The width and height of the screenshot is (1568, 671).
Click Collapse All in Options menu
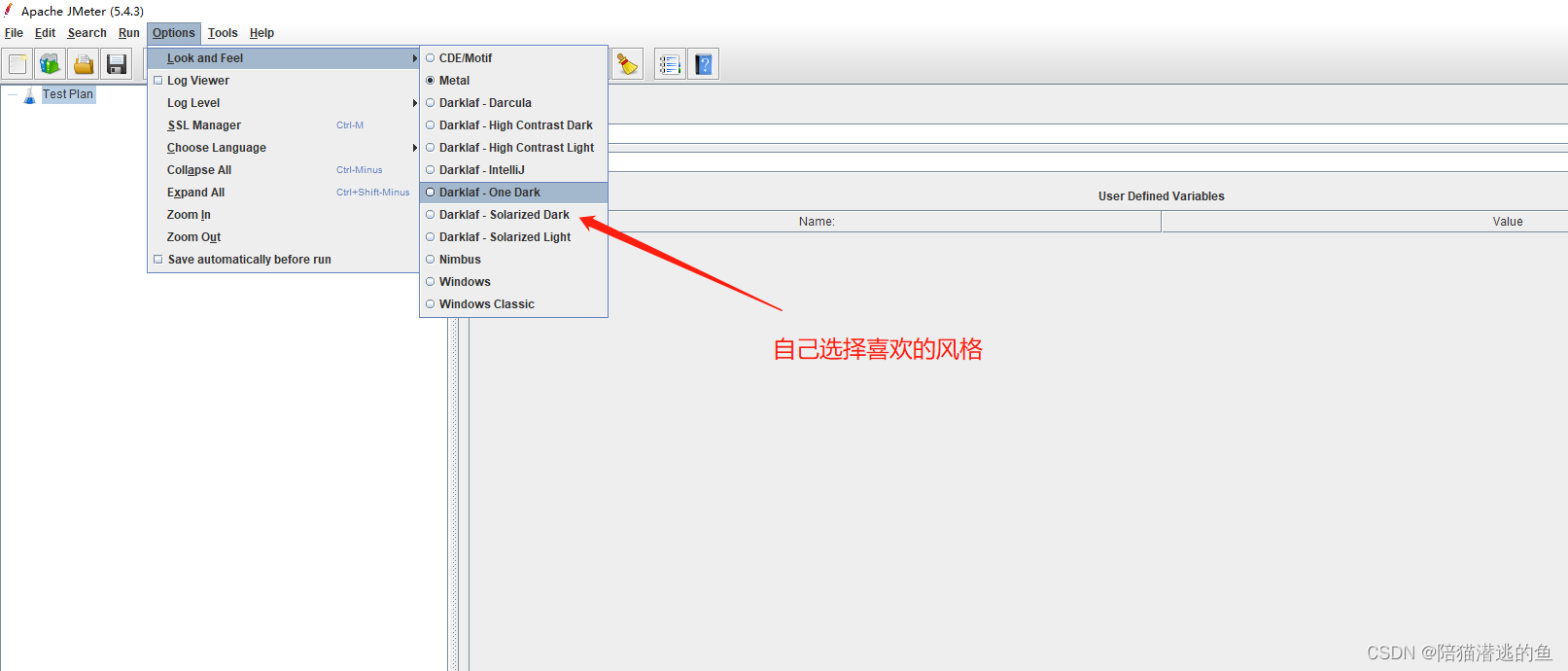click(283, 170)
